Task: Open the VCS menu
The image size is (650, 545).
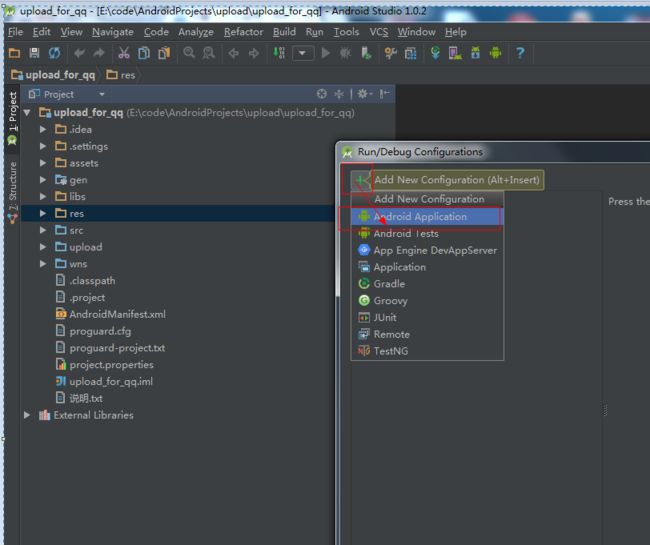Action: click(x=379, y=32)
